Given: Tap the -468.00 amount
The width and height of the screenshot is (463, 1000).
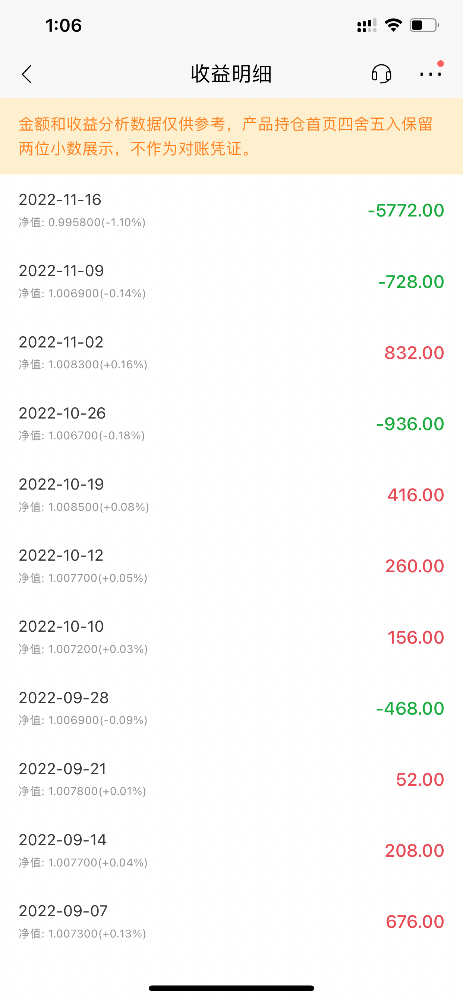Looking at the screenshot, I should [410, 709].
